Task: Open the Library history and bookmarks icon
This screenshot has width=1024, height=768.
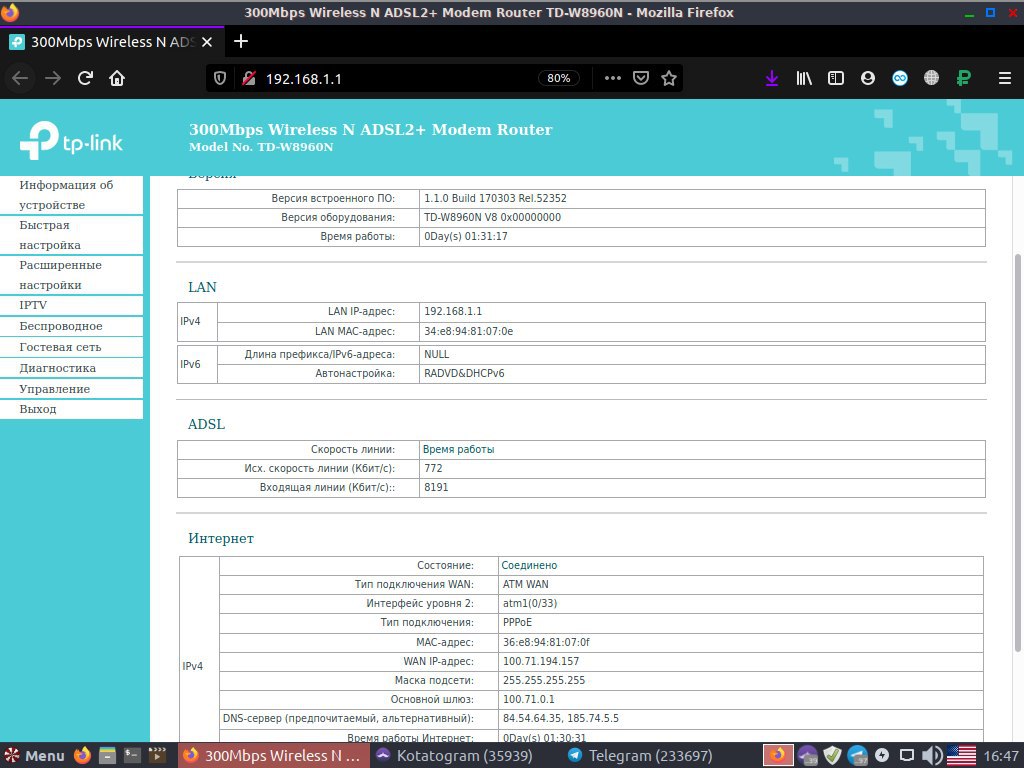Action: (804, 78)
